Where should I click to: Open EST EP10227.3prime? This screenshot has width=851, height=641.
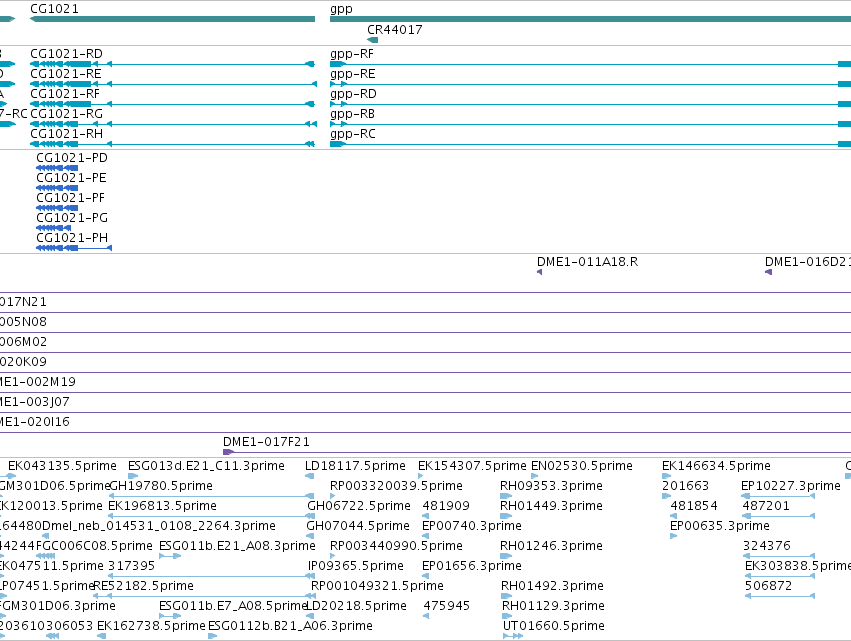[x=791, y=486]
